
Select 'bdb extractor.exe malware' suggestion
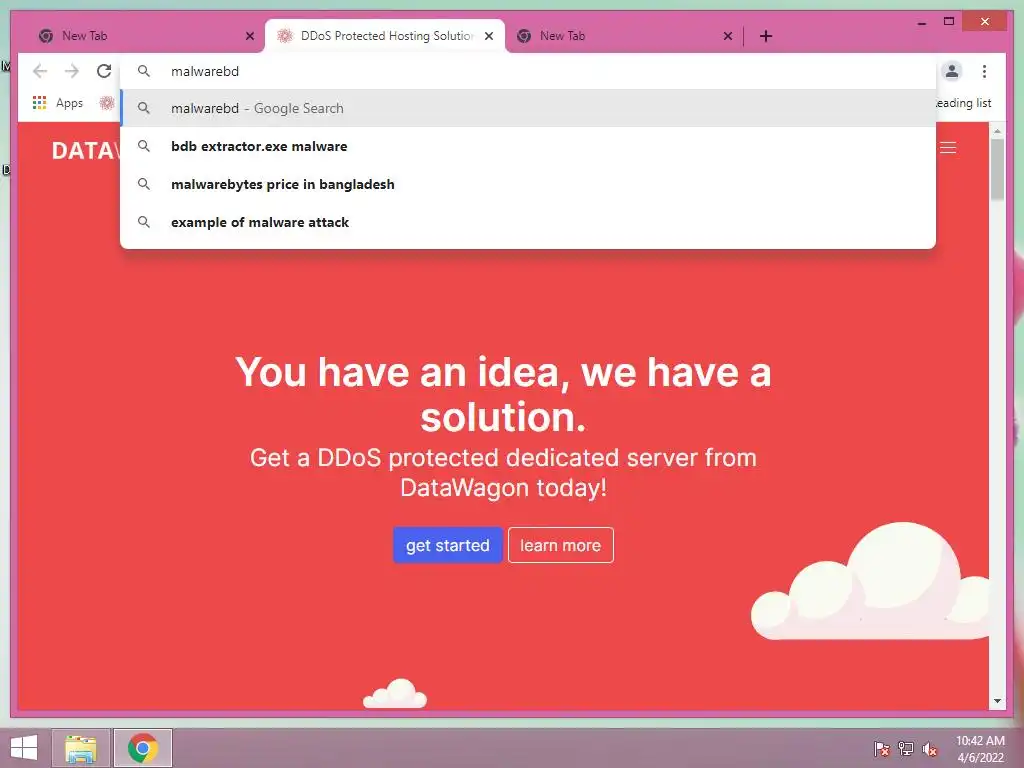click(x=528, y=146)
